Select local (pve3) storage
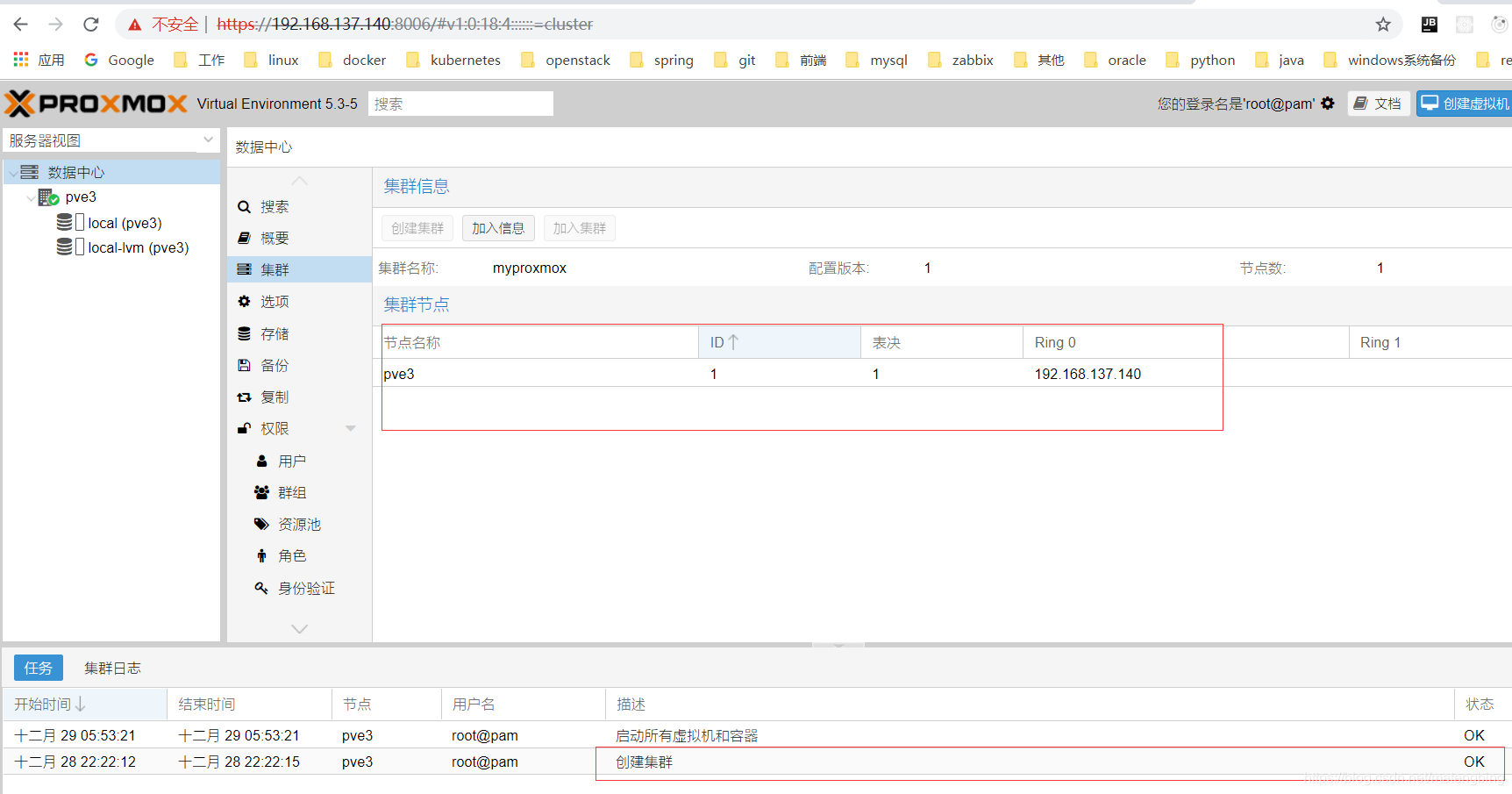 tap(125, 223)
